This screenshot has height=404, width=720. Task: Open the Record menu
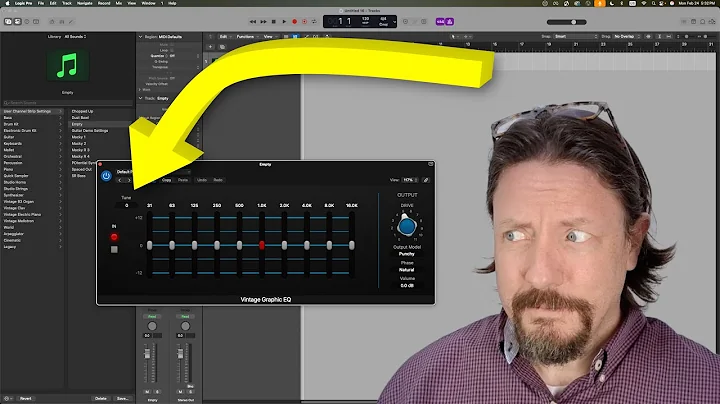click(x=104, y=3)
